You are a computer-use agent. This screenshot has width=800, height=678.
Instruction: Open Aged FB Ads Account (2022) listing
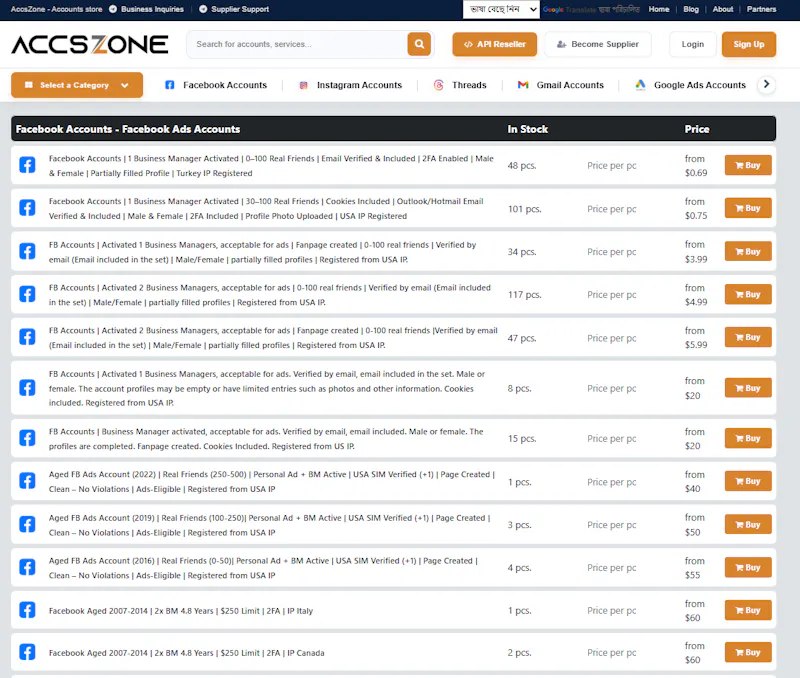coord(271,482)
